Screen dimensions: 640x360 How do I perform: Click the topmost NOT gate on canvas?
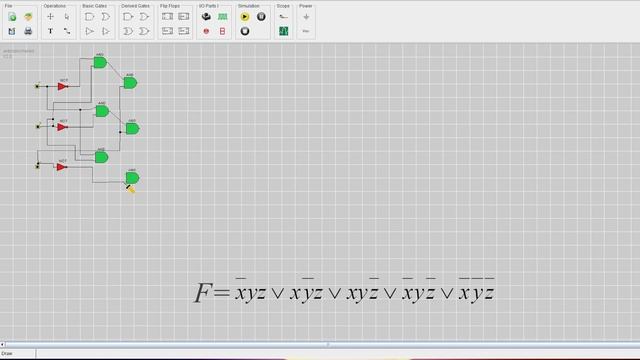pos(63,86)
